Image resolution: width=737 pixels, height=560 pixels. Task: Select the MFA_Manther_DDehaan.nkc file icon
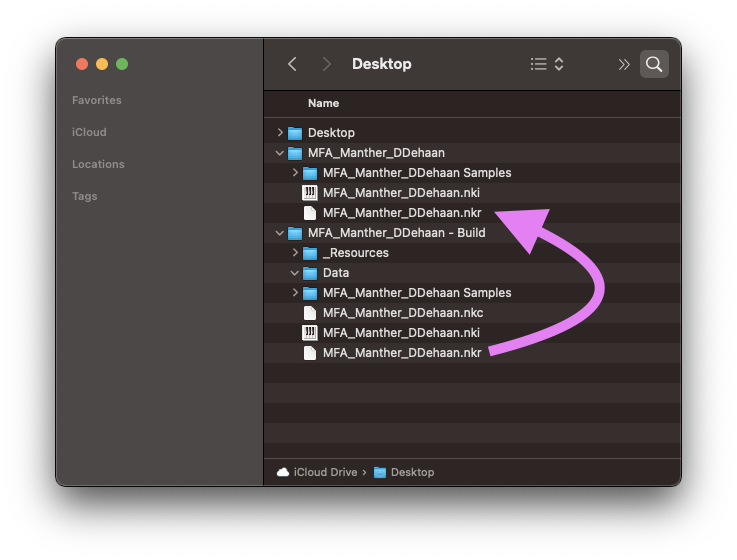tap(310, 313)
